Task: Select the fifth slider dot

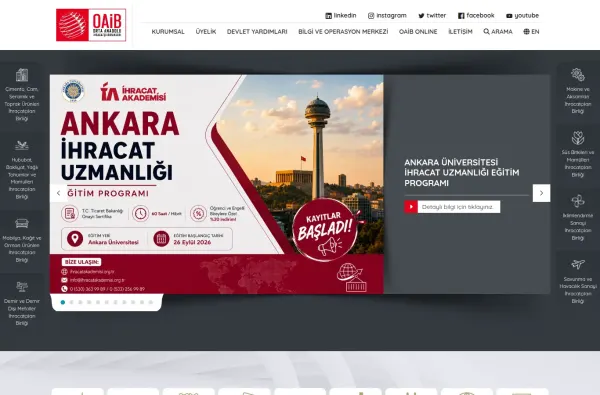Action: (x=98, y=302)
